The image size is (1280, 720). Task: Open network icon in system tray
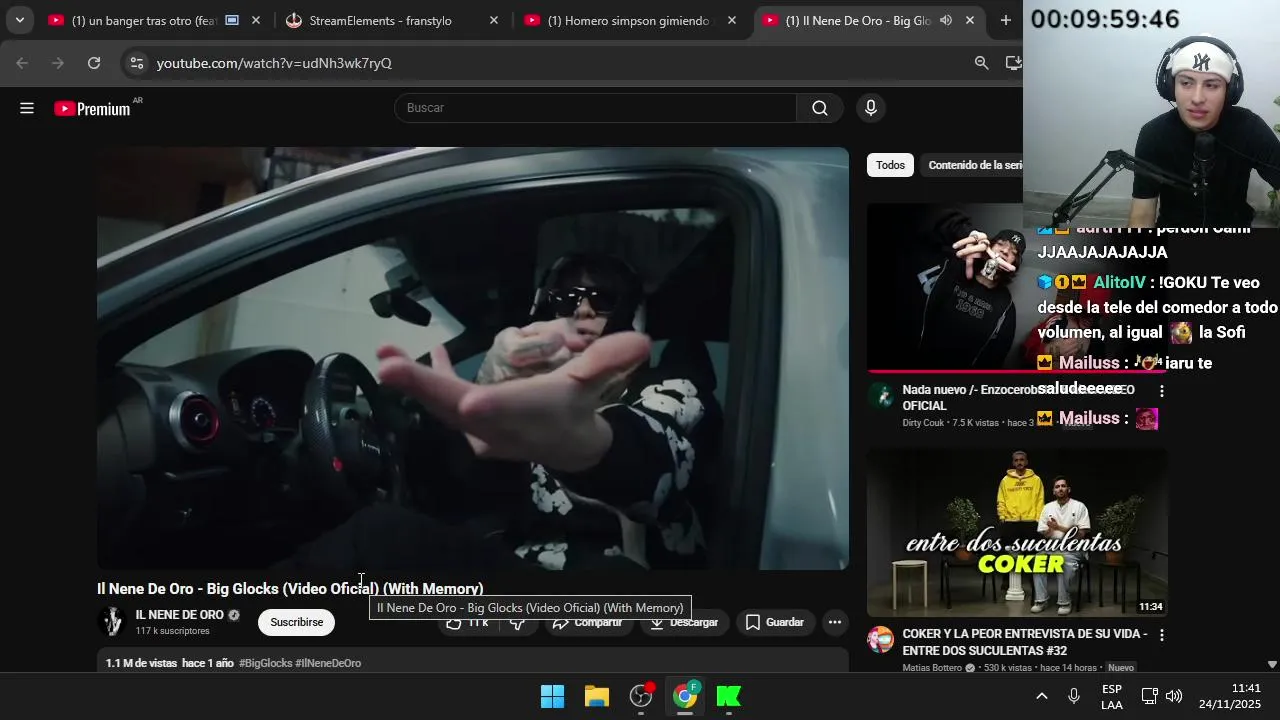(1149, 696)
